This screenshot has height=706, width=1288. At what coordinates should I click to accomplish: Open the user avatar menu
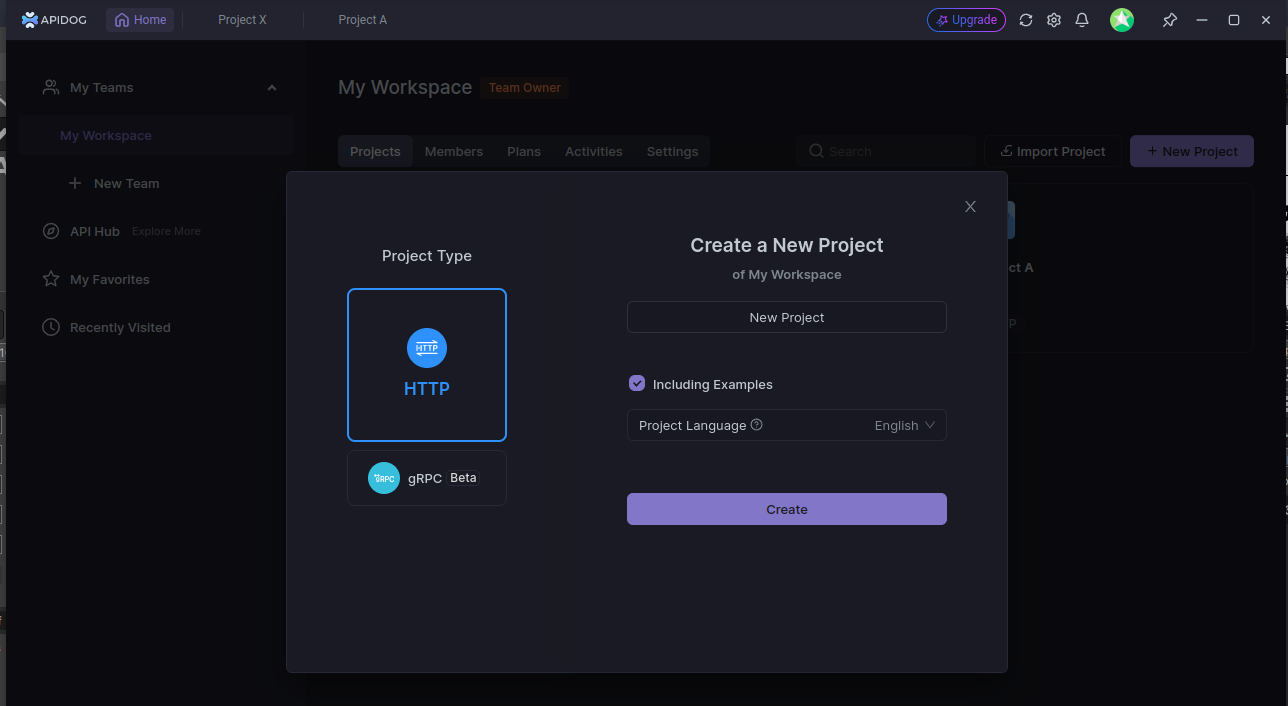[1122, 20]
